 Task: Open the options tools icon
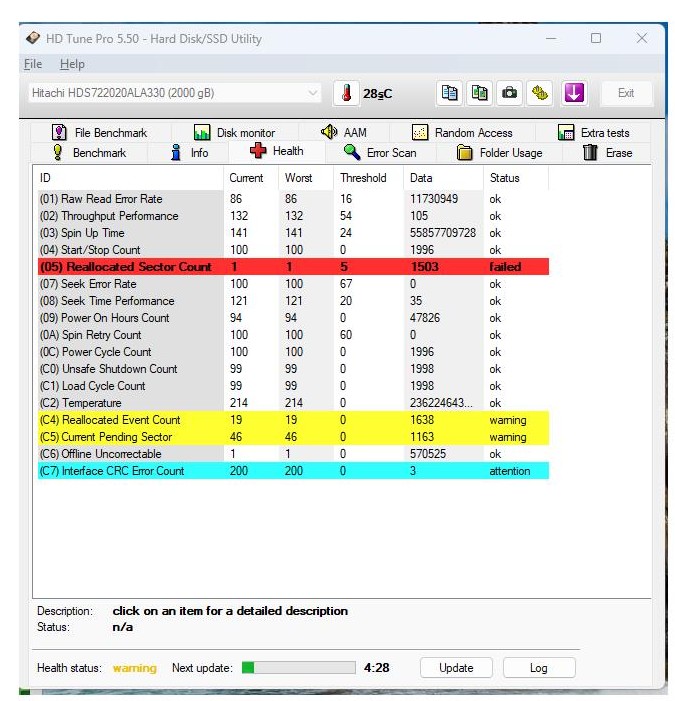tap(540, 93)
